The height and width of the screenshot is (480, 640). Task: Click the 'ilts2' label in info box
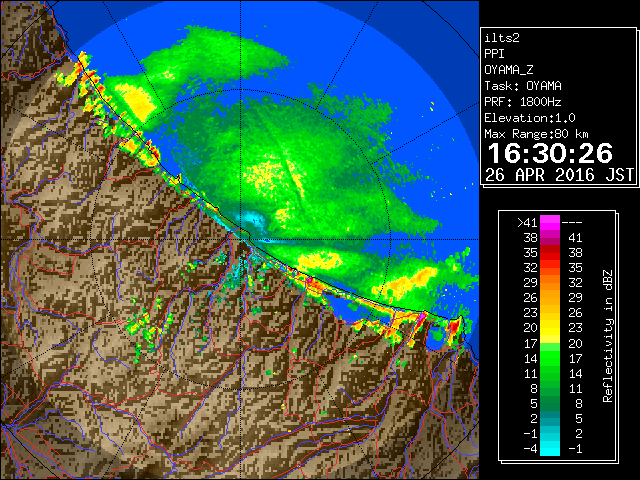[x=502, y=38]
